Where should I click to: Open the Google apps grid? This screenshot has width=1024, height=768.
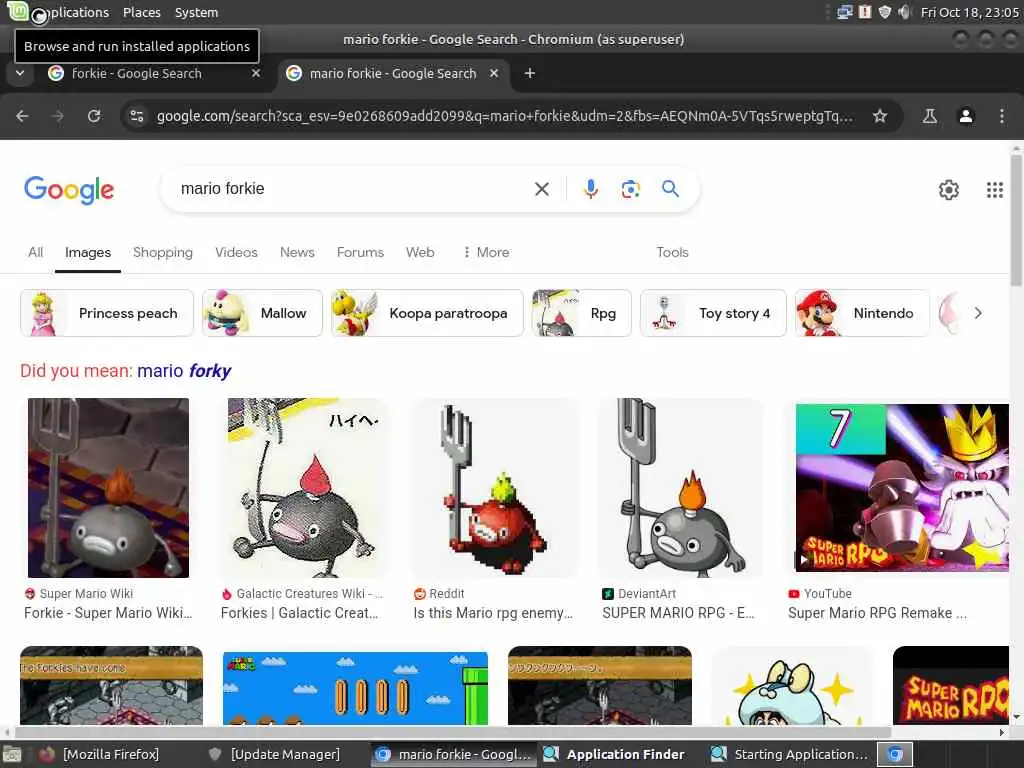click(x=994, y=189)
